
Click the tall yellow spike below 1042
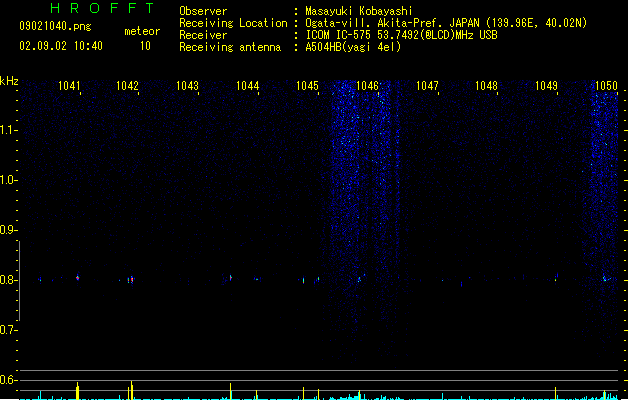click(x=131, y=390)
